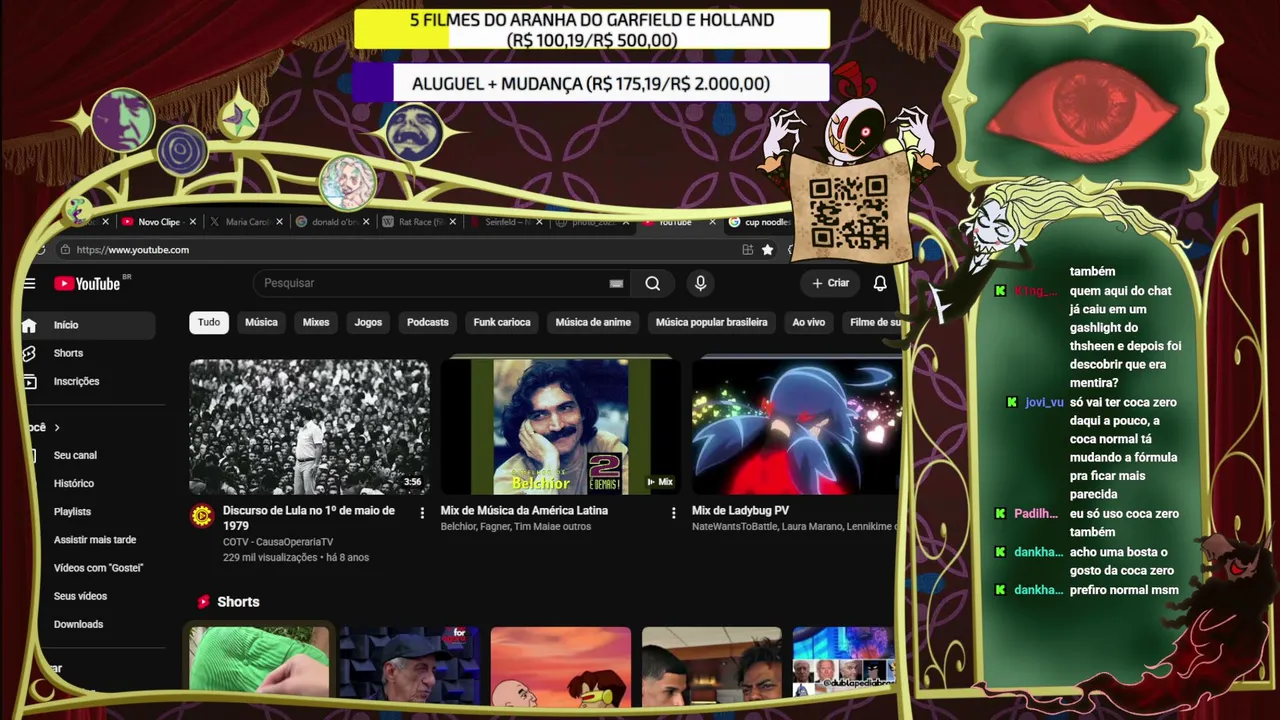Open options menu for Discurso de Lula video
Image resolution: width=1280 pixels, height=720 pixels.
click(x=422, y=513)
